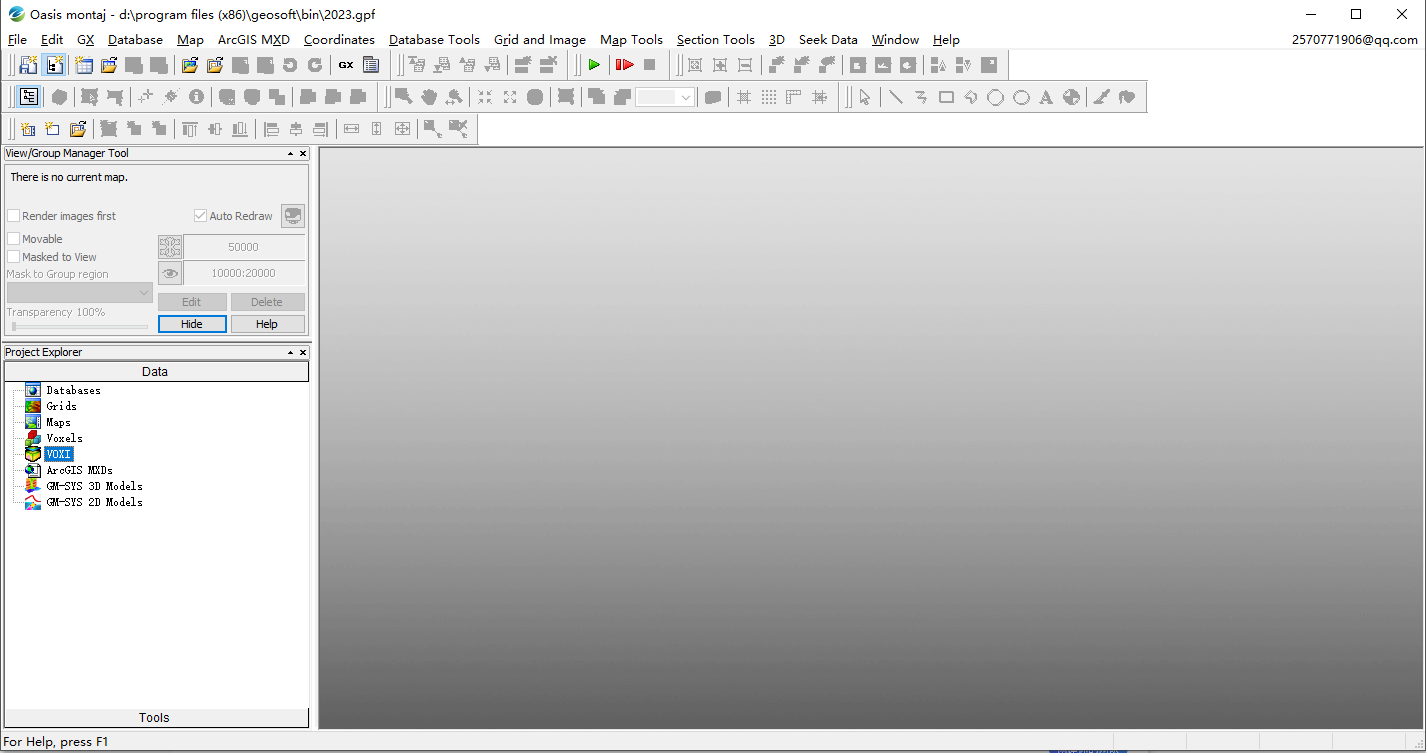
Task: Click the grey square stop icon
Action: (x=649, y=65)
